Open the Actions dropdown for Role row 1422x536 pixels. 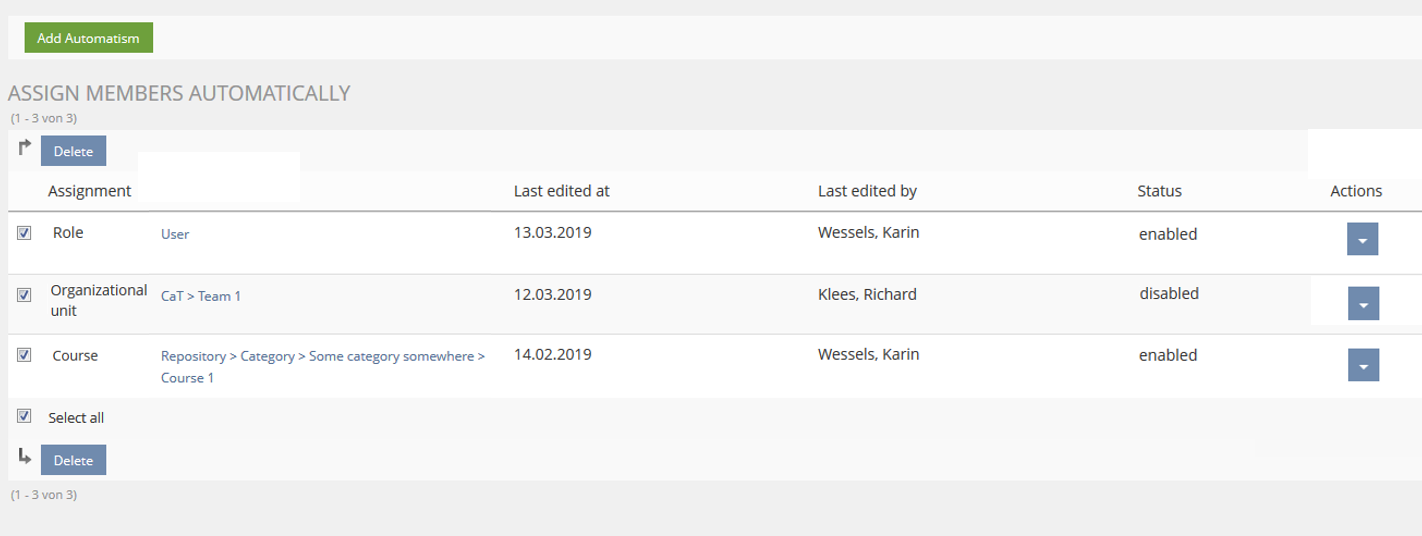tap(1362, 240)
